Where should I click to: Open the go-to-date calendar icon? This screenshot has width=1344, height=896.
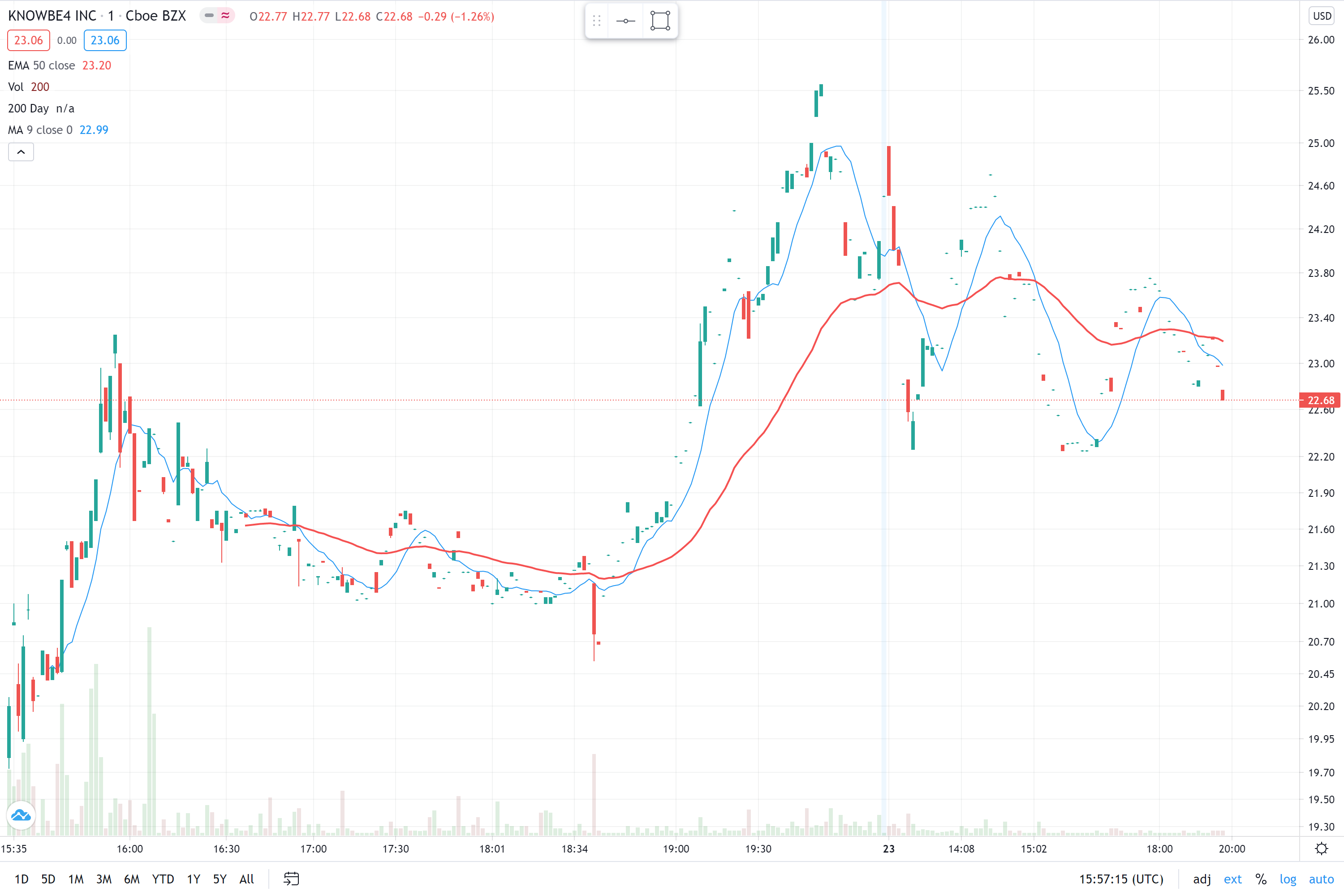(292, 878)
